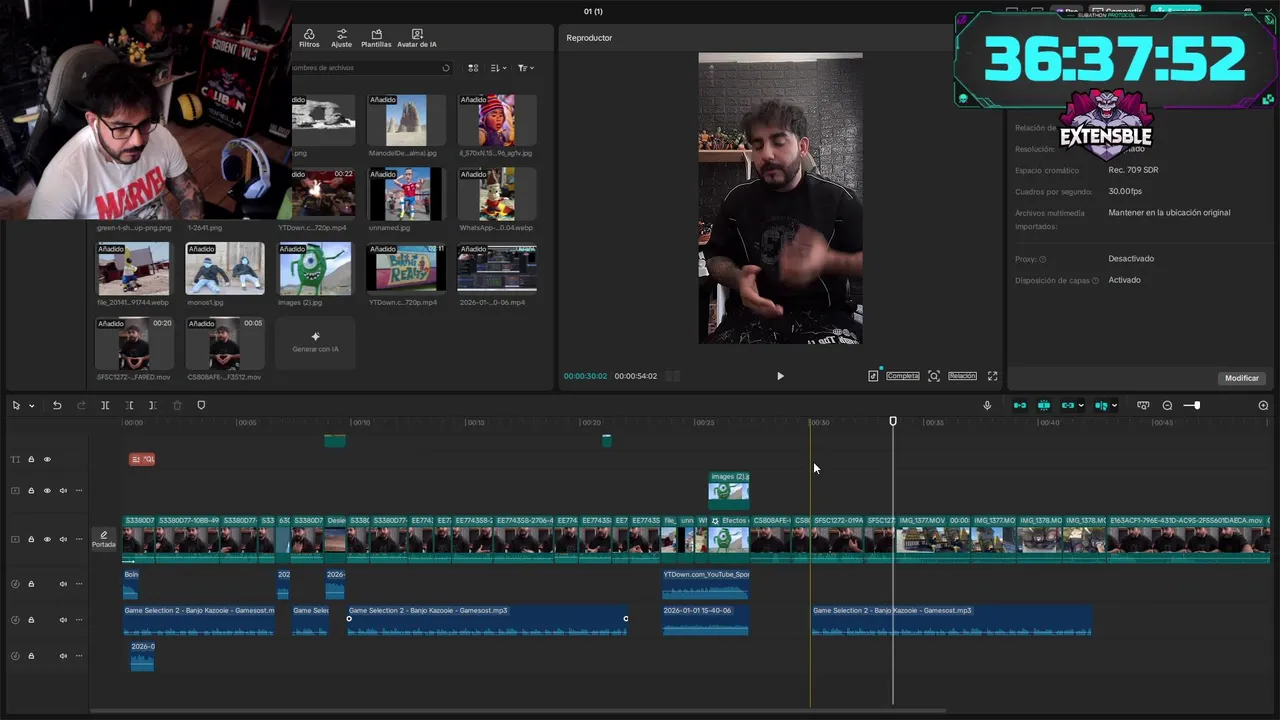
Task: Select the monos1.jpg thumbnail
Action: (225, 268)
